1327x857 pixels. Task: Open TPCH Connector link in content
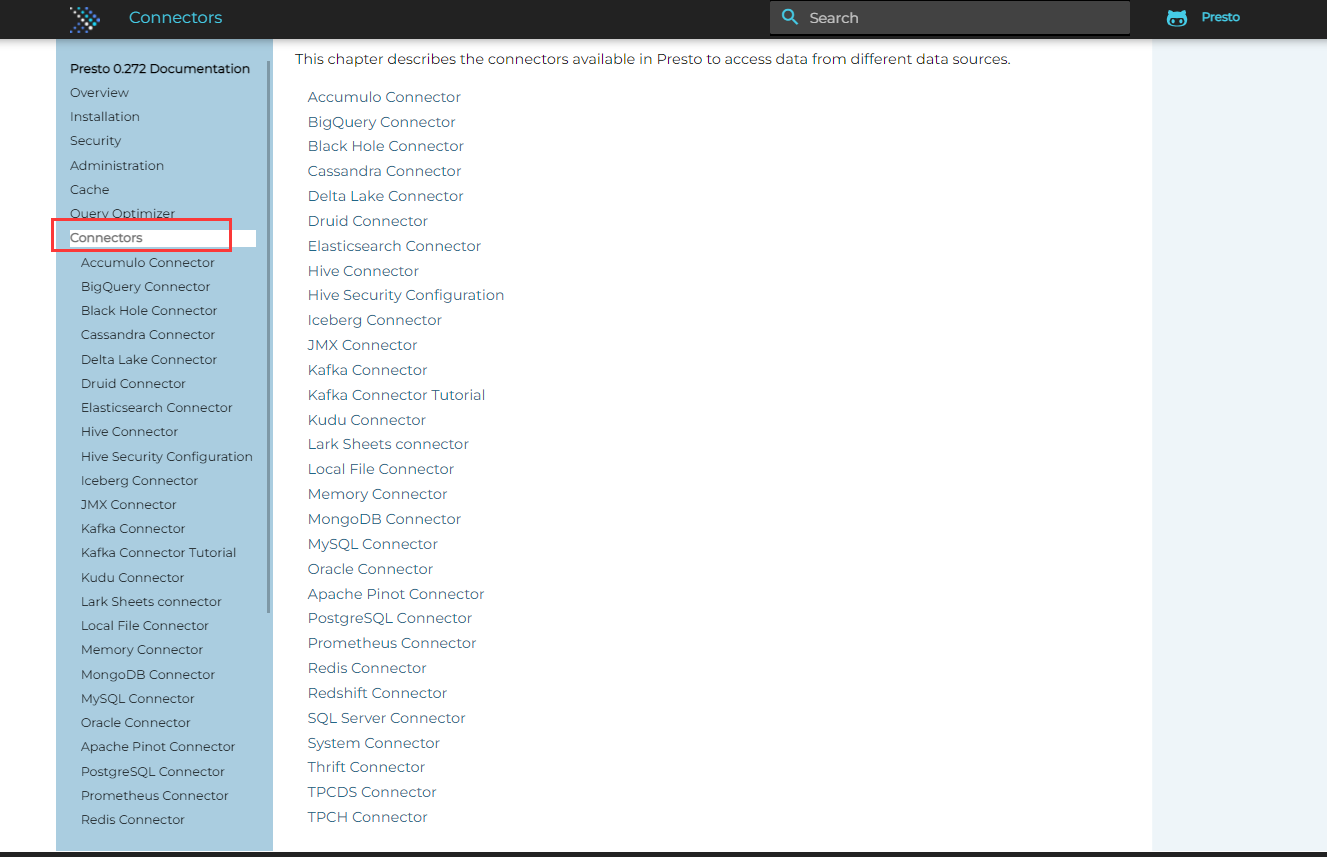(x=368, y=817)
